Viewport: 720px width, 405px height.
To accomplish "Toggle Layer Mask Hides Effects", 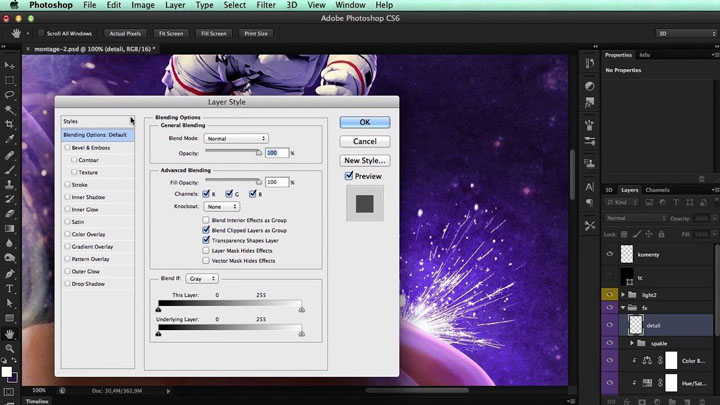I will tap(206, 250).
